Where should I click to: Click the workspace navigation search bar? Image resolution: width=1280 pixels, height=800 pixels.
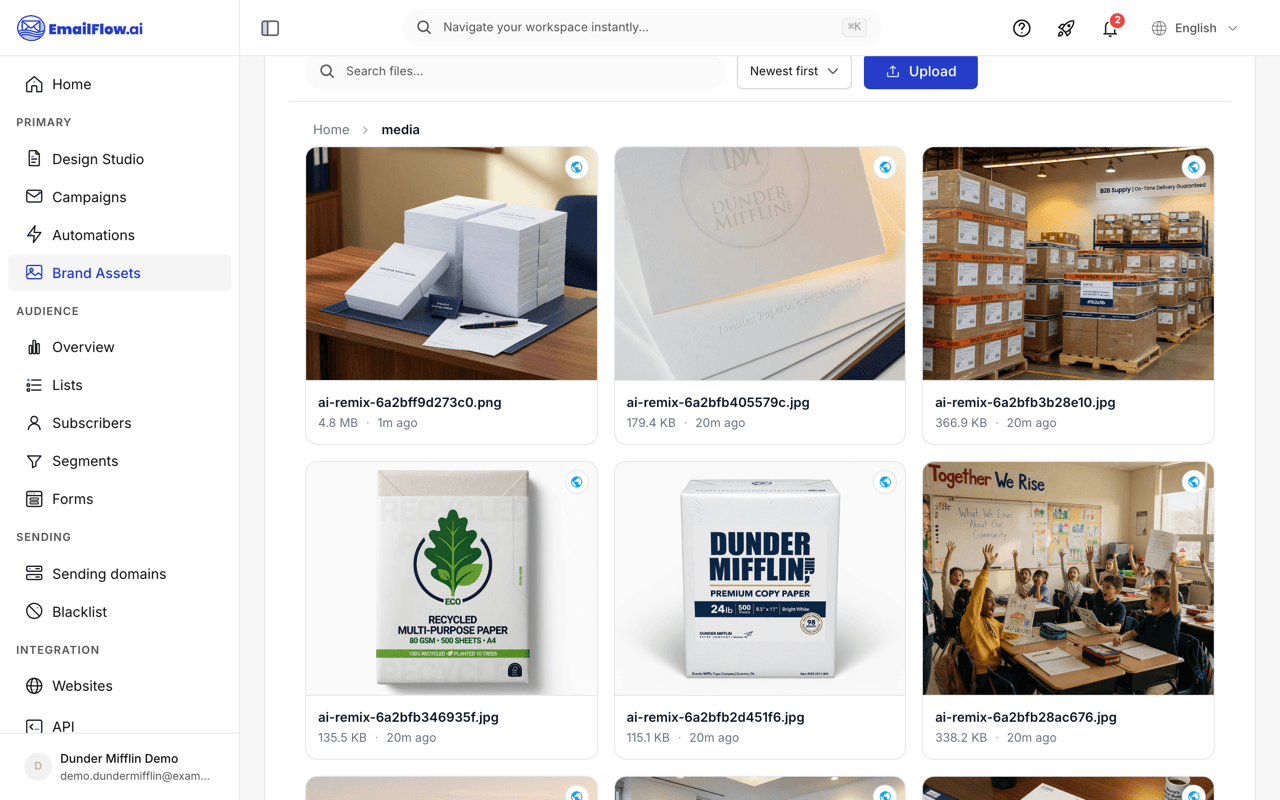(x=641, y=27)
